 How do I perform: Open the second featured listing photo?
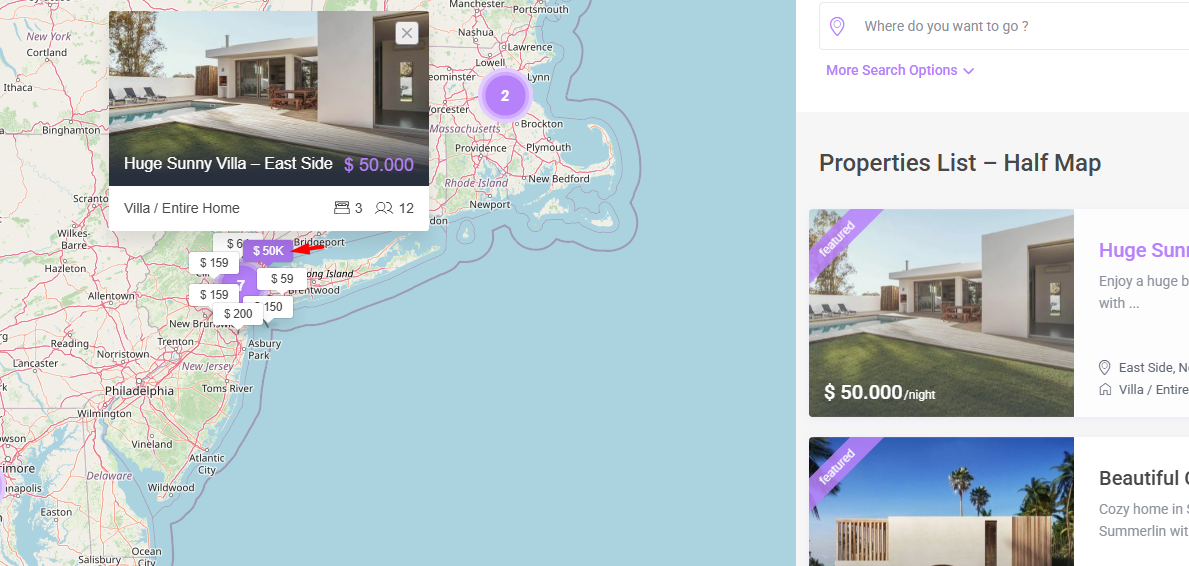pyautogui.click(x=941, y=502)
